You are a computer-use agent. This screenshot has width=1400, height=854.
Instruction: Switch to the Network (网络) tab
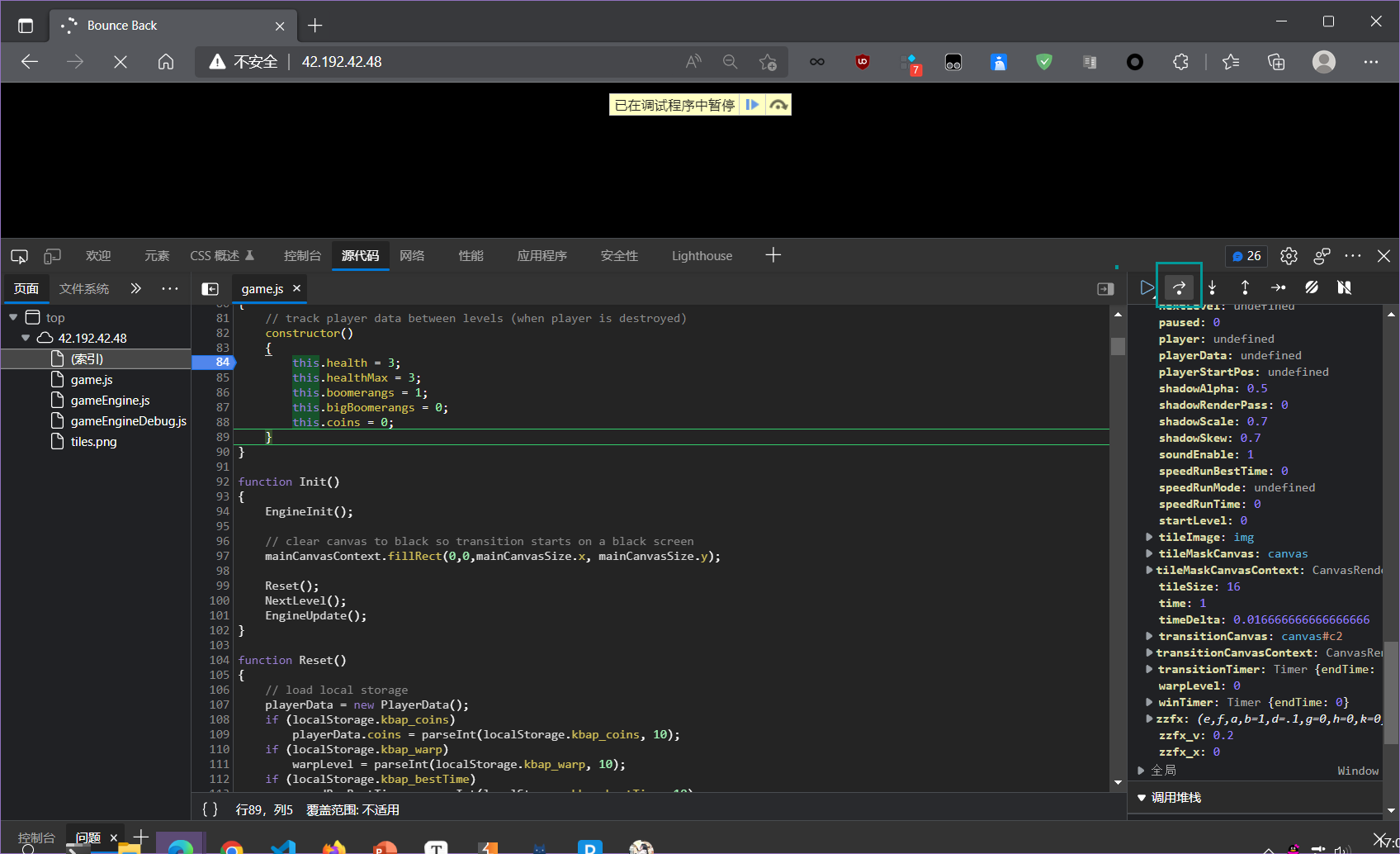tap(412, 256)
